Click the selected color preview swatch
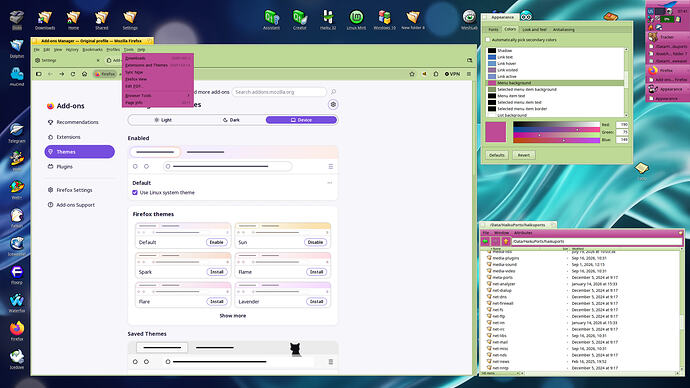Viewport: 690px width, 388px height. coord(496,132)
